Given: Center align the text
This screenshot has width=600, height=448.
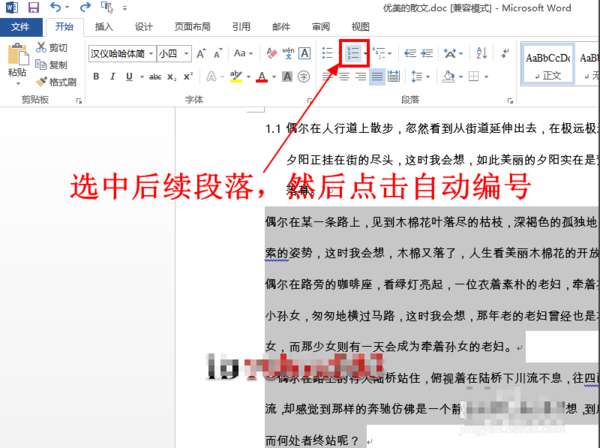Looking at the screenshot, I should tap(344, 77).
